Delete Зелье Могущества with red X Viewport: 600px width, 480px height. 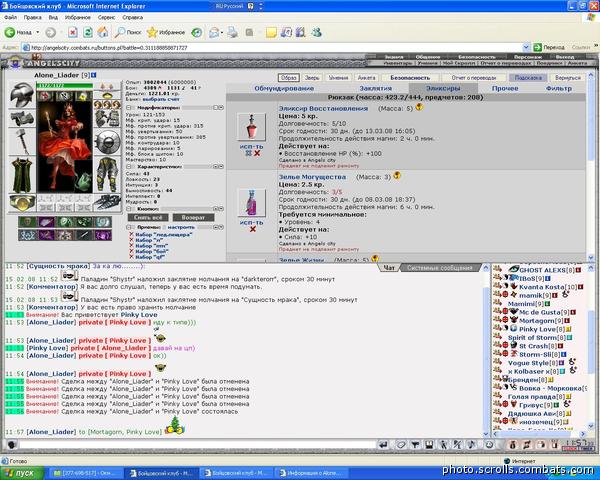pos(253,229)
